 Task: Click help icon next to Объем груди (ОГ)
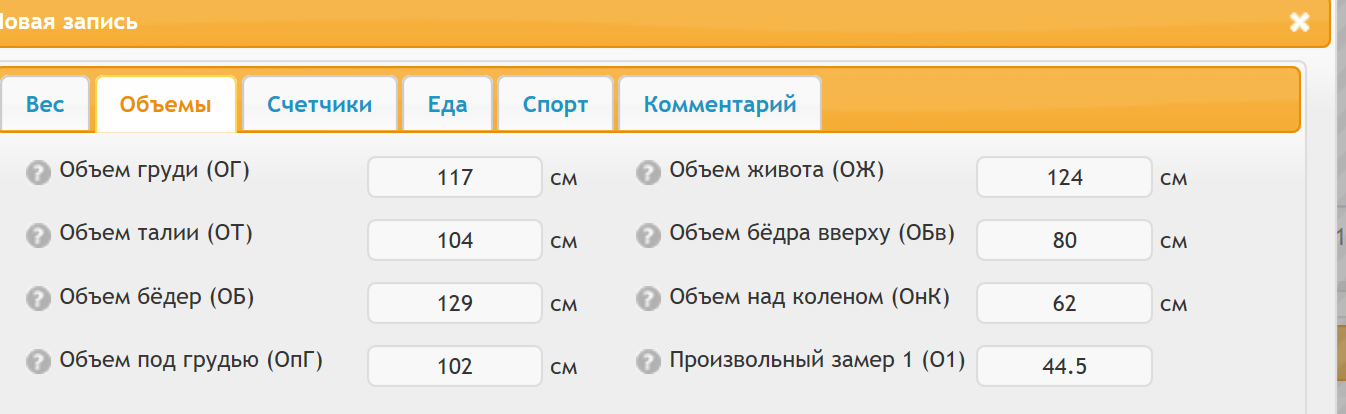[x=38, y=172]
